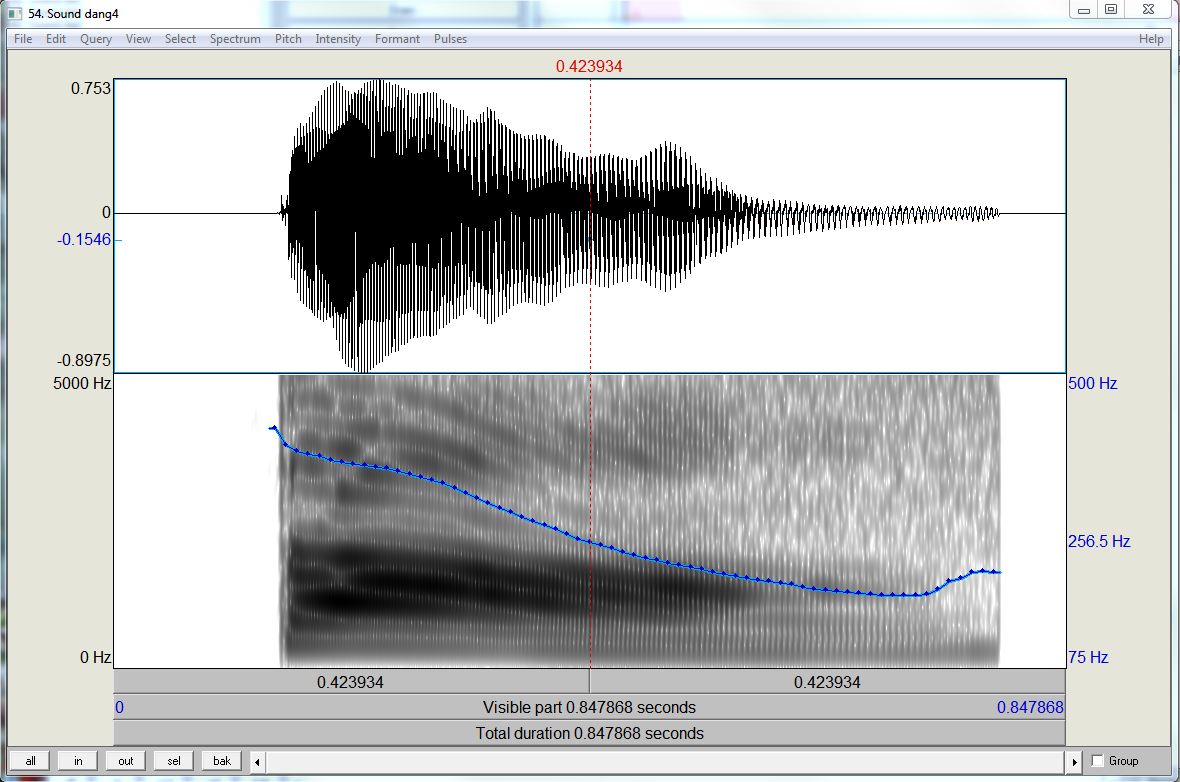Minimize the Sound dang4 window
The height and width of the screenshot is (782, 1180).
pyautogui.click(x=1084, y=10)
